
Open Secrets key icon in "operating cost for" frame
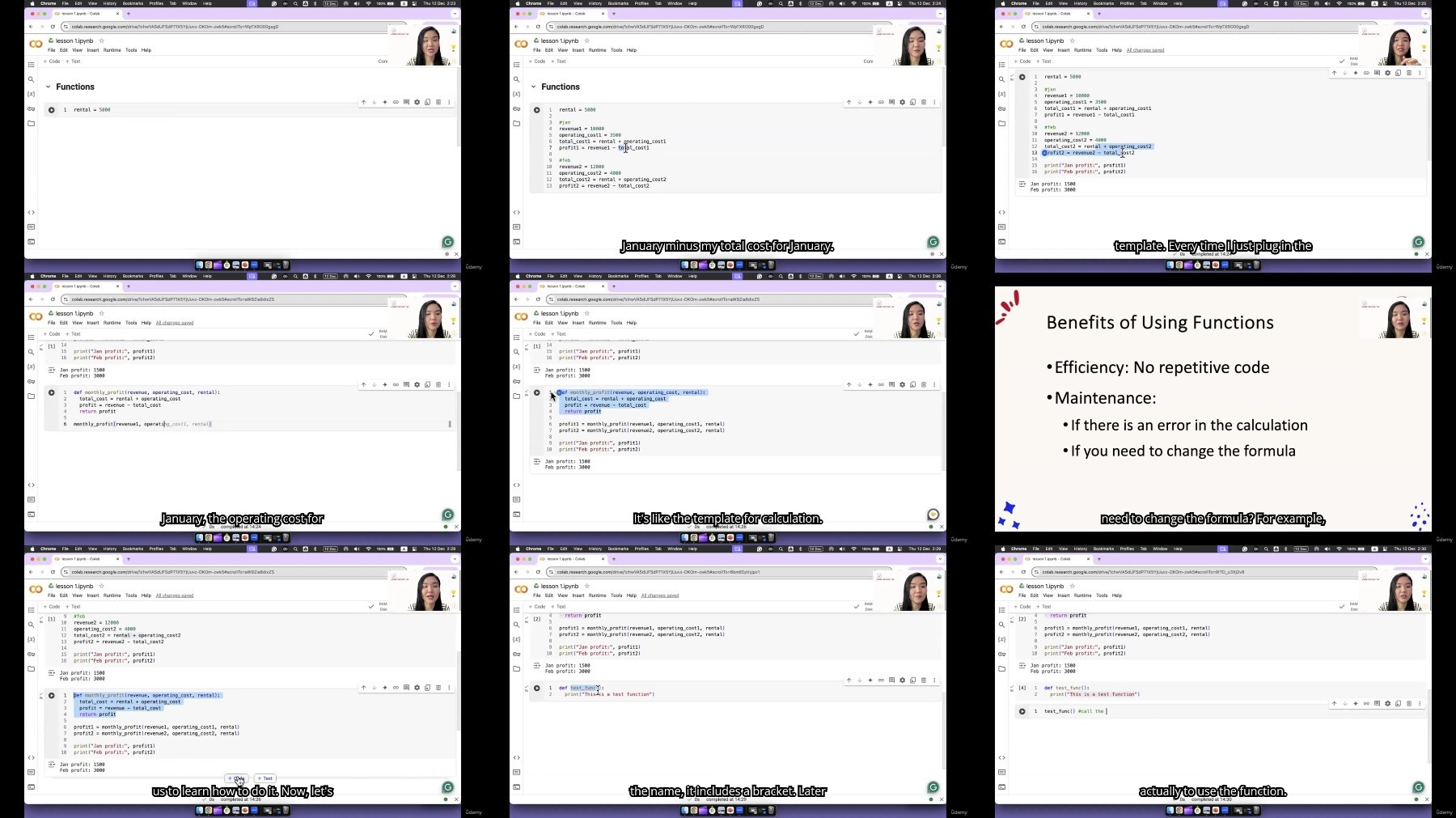point(31,381)
